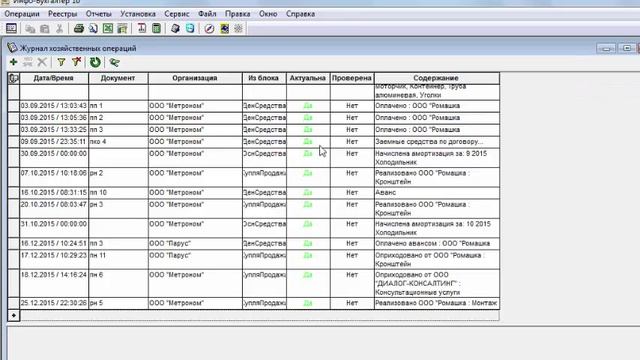Click the Организация column header

(x=195, y=78)
